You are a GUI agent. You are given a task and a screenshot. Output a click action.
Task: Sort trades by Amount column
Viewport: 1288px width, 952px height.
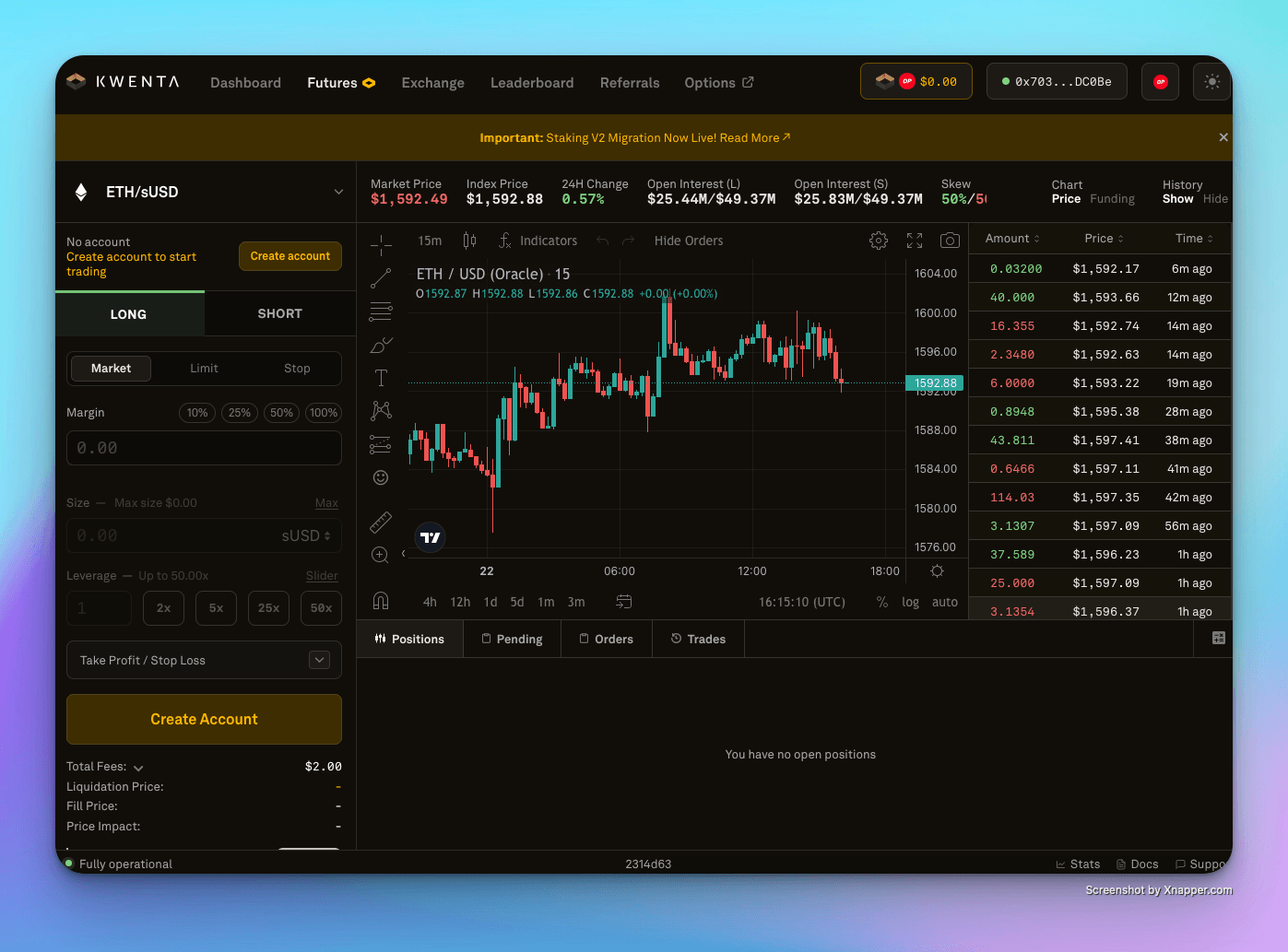tap(1012, 239)
